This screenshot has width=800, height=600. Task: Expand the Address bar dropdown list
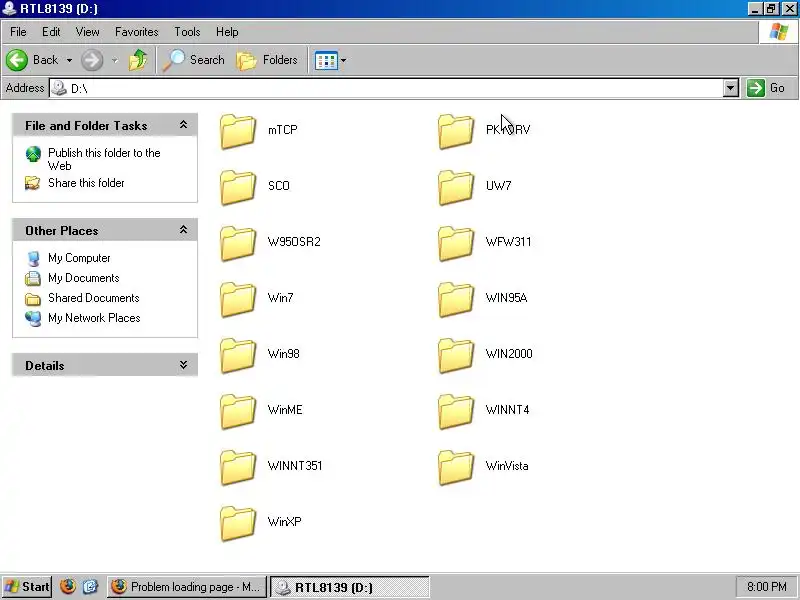click(731, 88)
